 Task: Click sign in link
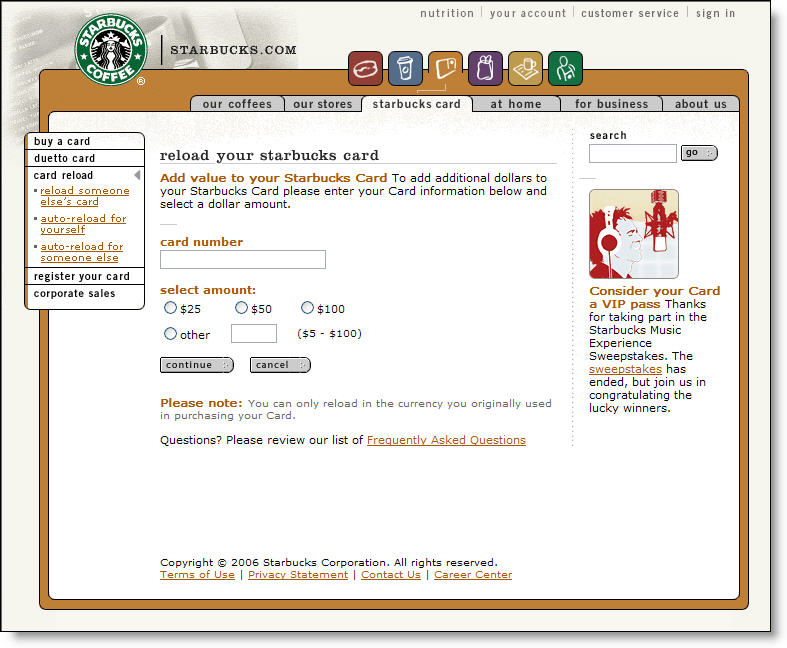[x=715, y=13]
